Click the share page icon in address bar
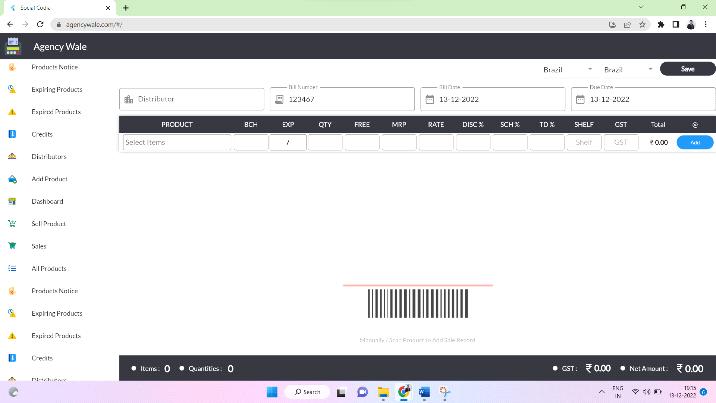716x403 pixels. (x=627, y=24)
